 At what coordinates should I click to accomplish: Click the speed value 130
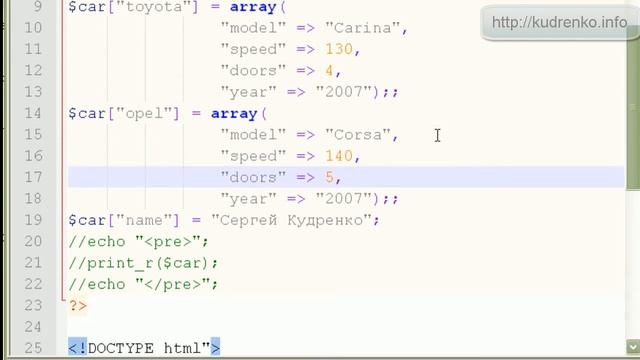(x=339, y=49)
